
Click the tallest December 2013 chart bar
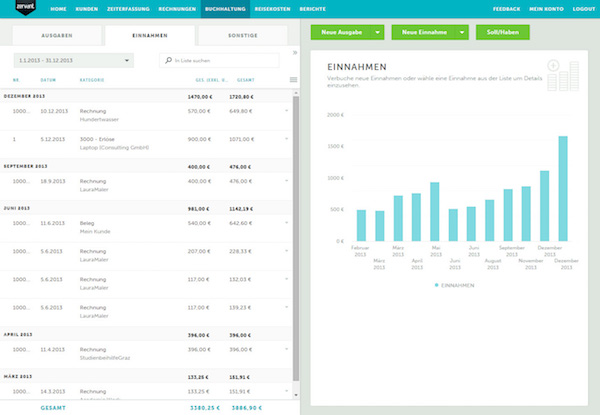click(x=563, y=189)
